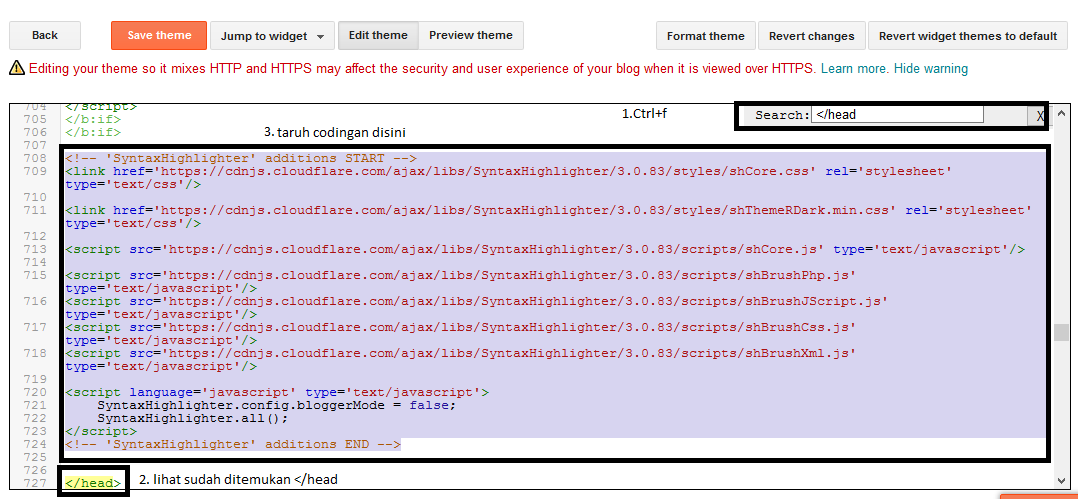Image resolution: width=1078 pixels, height=499 pixels.
Task: Click the 'SyntaxHighlighter' additions START comment
Action: point(241,158)
